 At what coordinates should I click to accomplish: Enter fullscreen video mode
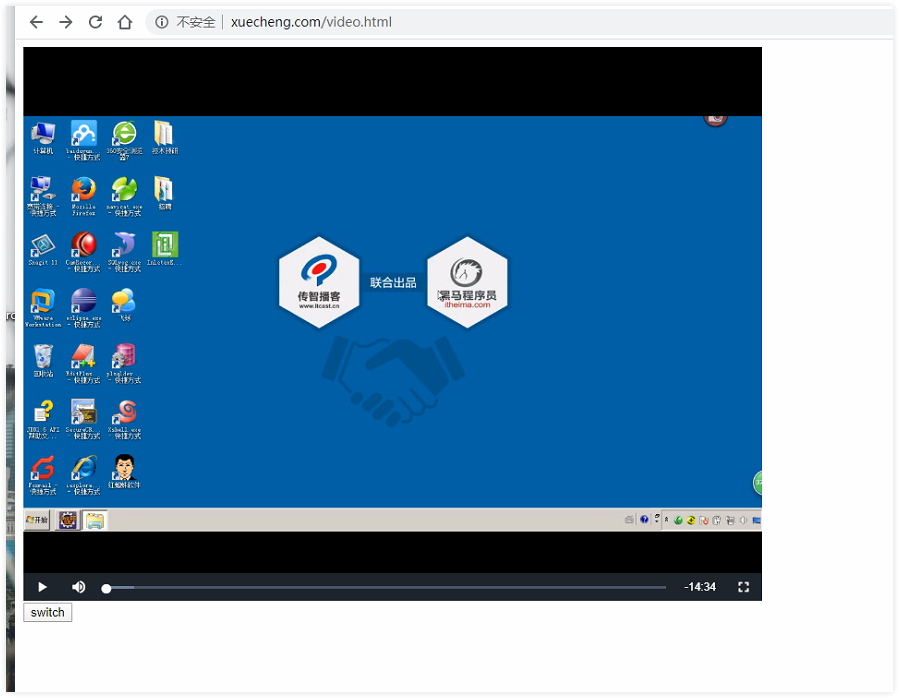click(x=743, y=587)
